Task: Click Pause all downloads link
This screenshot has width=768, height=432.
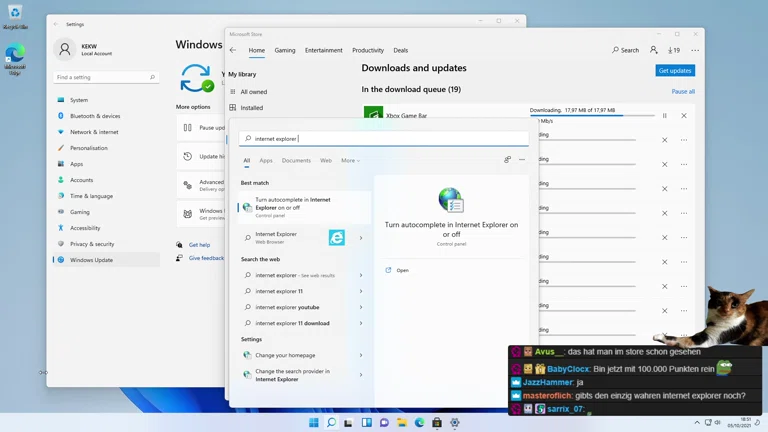Action: (683, 92)
